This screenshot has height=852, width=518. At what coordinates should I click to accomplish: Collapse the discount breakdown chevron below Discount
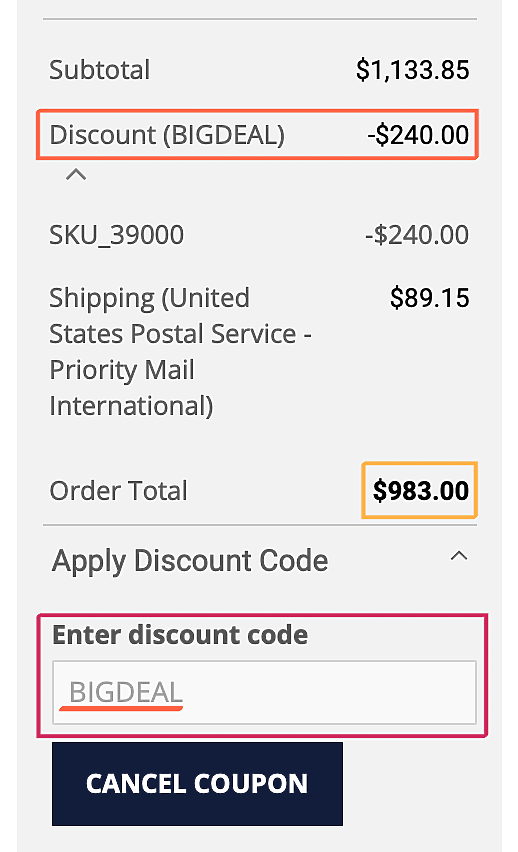pyautogui.click(x=76, y=175)
